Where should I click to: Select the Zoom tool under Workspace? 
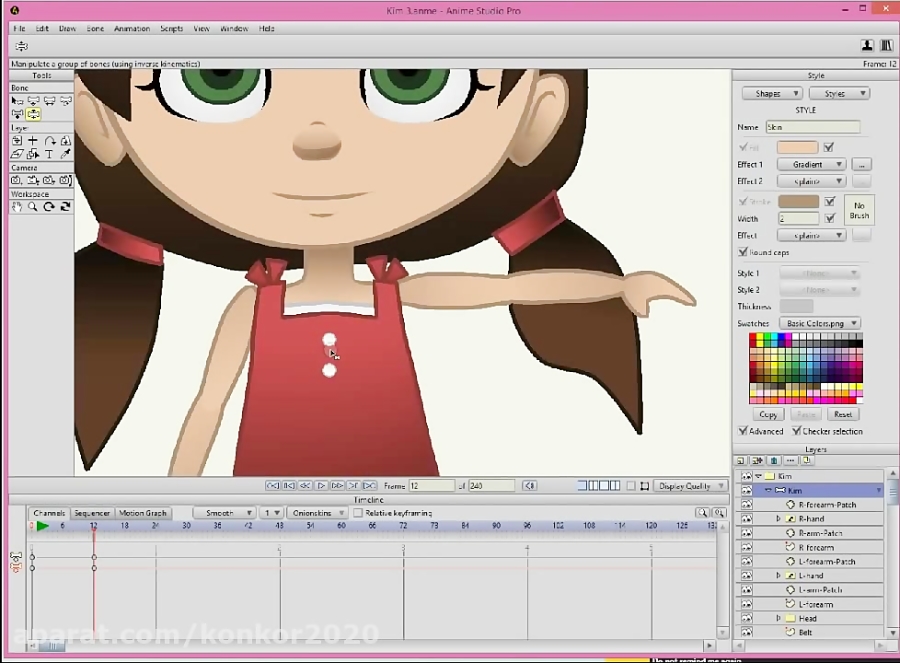point(33,205)
